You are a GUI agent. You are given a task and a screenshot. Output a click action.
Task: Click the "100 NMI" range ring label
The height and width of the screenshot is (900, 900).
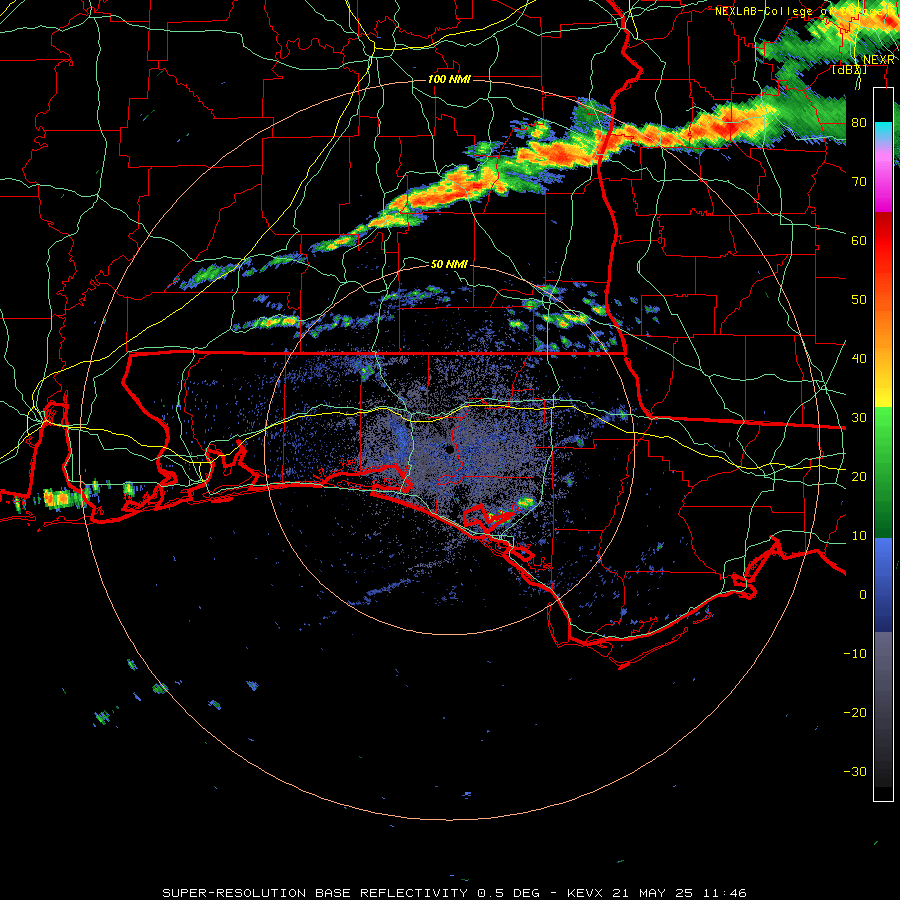449,79
